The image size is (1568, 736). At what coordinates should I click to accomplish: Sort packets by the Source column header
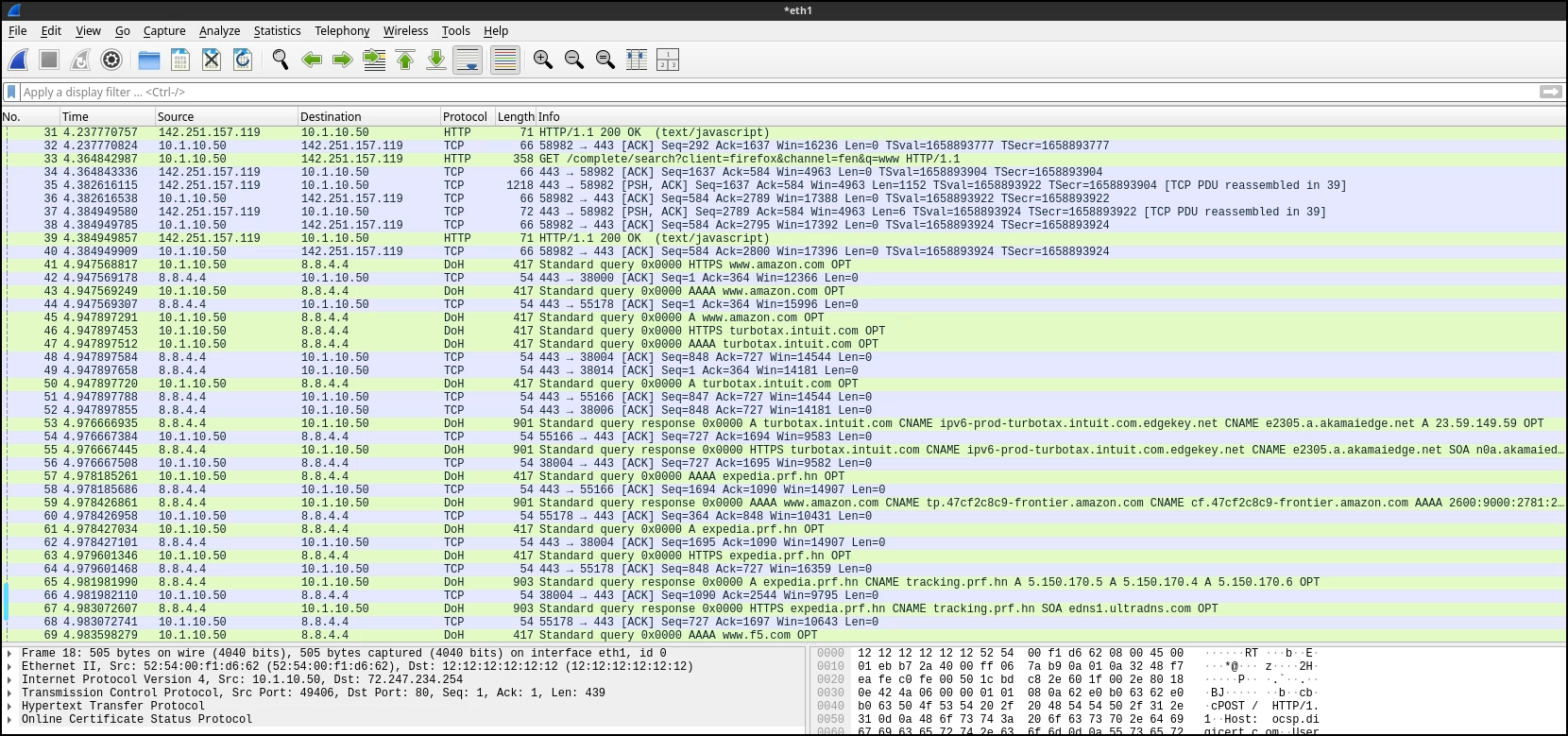click(x=227, y=116)
